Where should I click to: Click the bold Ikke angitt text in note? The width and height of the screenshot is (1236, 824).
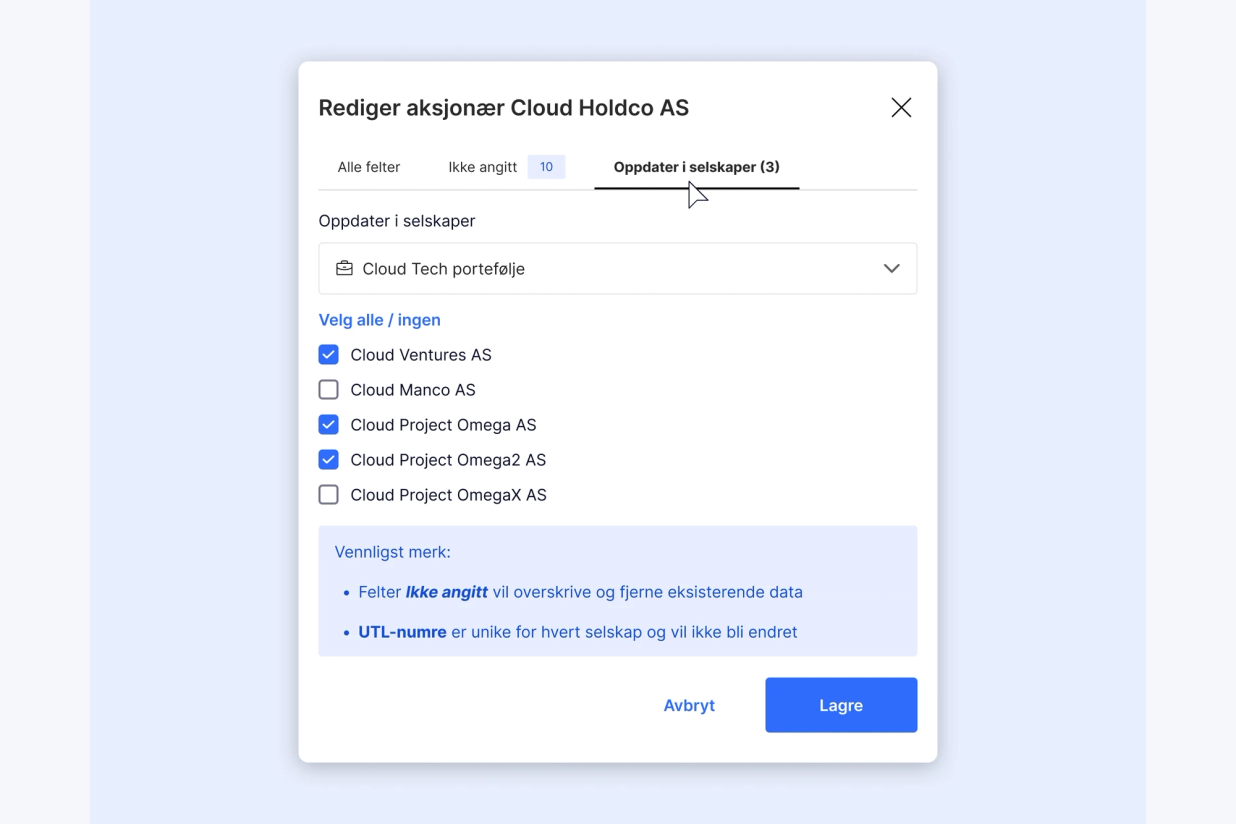coord(447,592)
